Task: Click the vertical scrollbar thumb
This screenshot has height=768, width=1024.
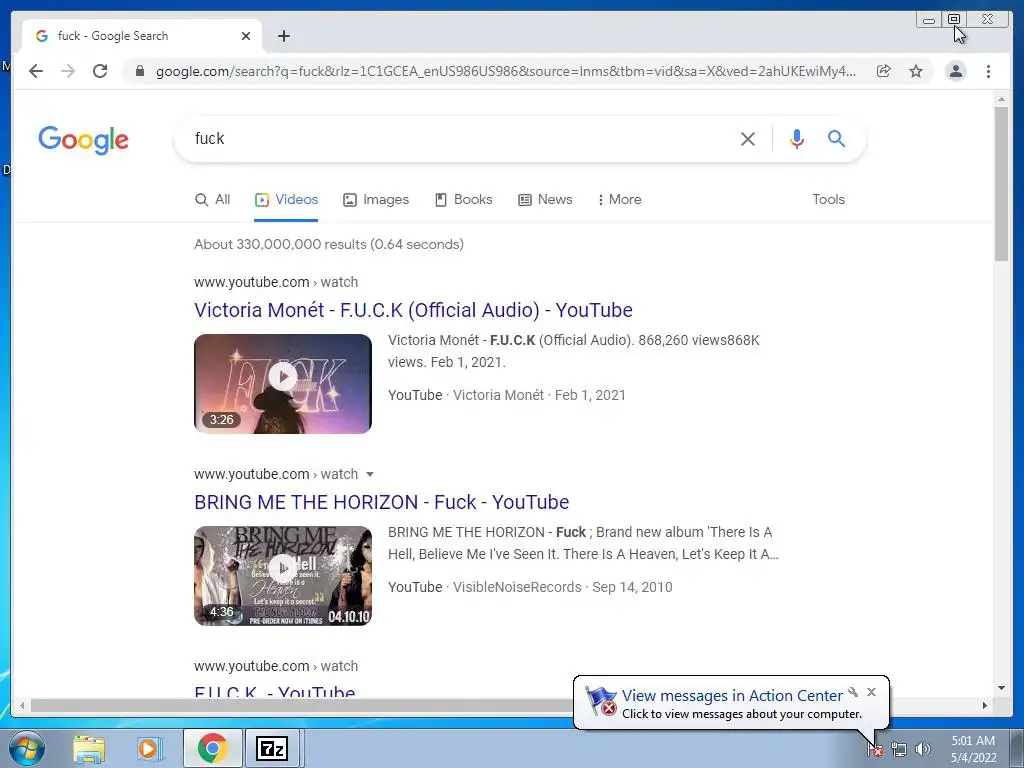Action: coord(1001,183)
